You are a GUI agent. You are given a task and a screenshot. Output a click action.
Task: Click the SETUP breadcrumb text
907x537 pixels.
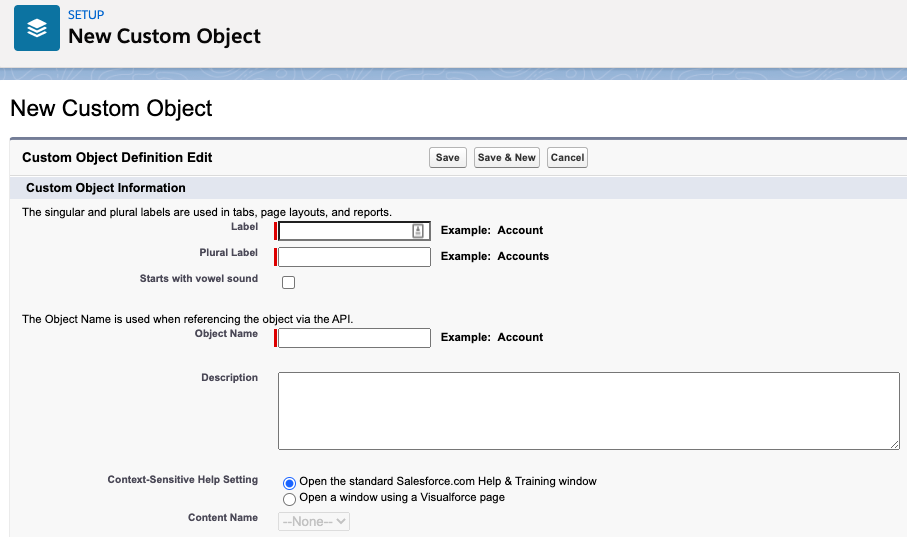(x=86, y=15)
